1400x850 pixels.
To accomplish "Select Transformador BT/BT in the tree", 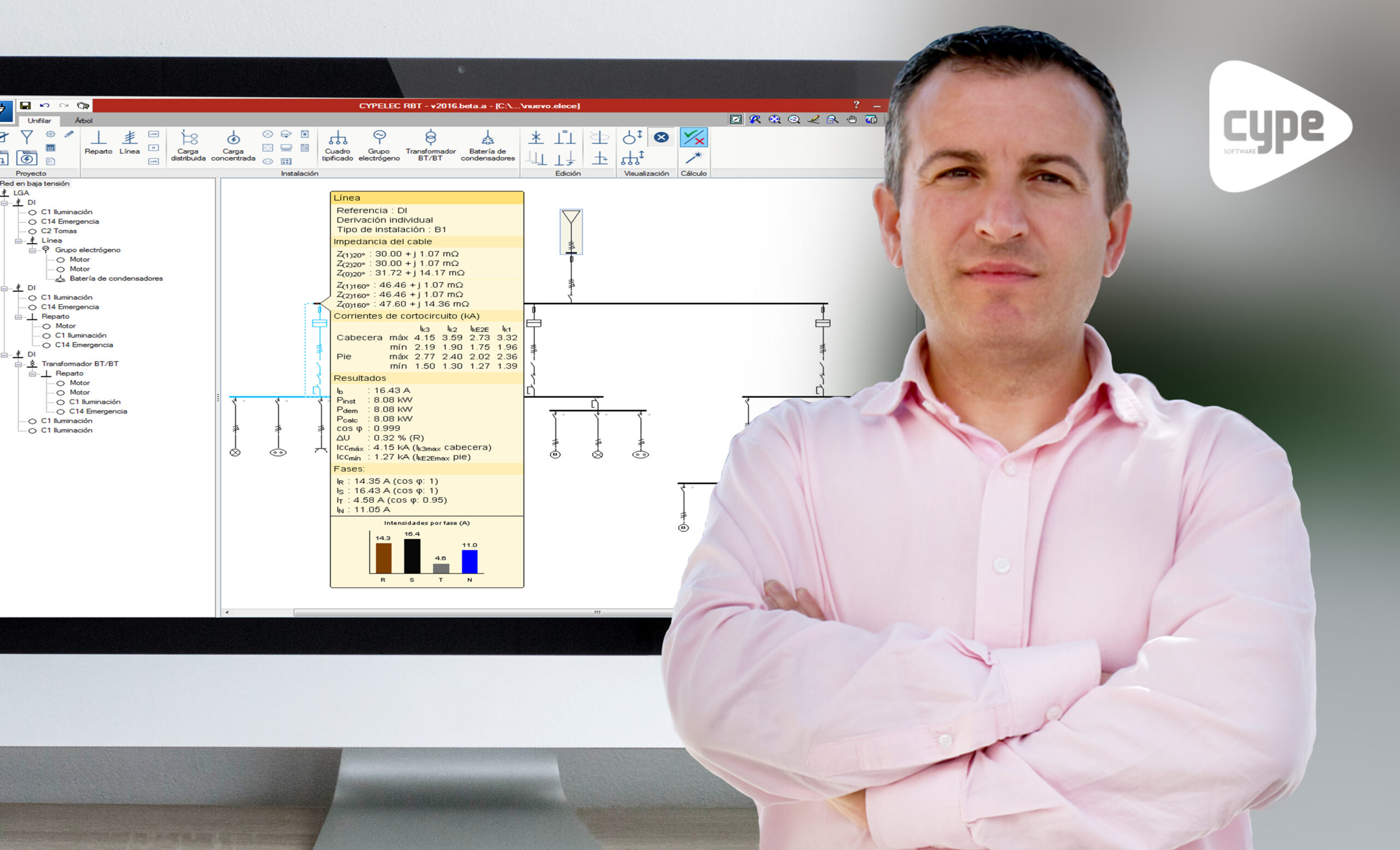I will 79,364.
